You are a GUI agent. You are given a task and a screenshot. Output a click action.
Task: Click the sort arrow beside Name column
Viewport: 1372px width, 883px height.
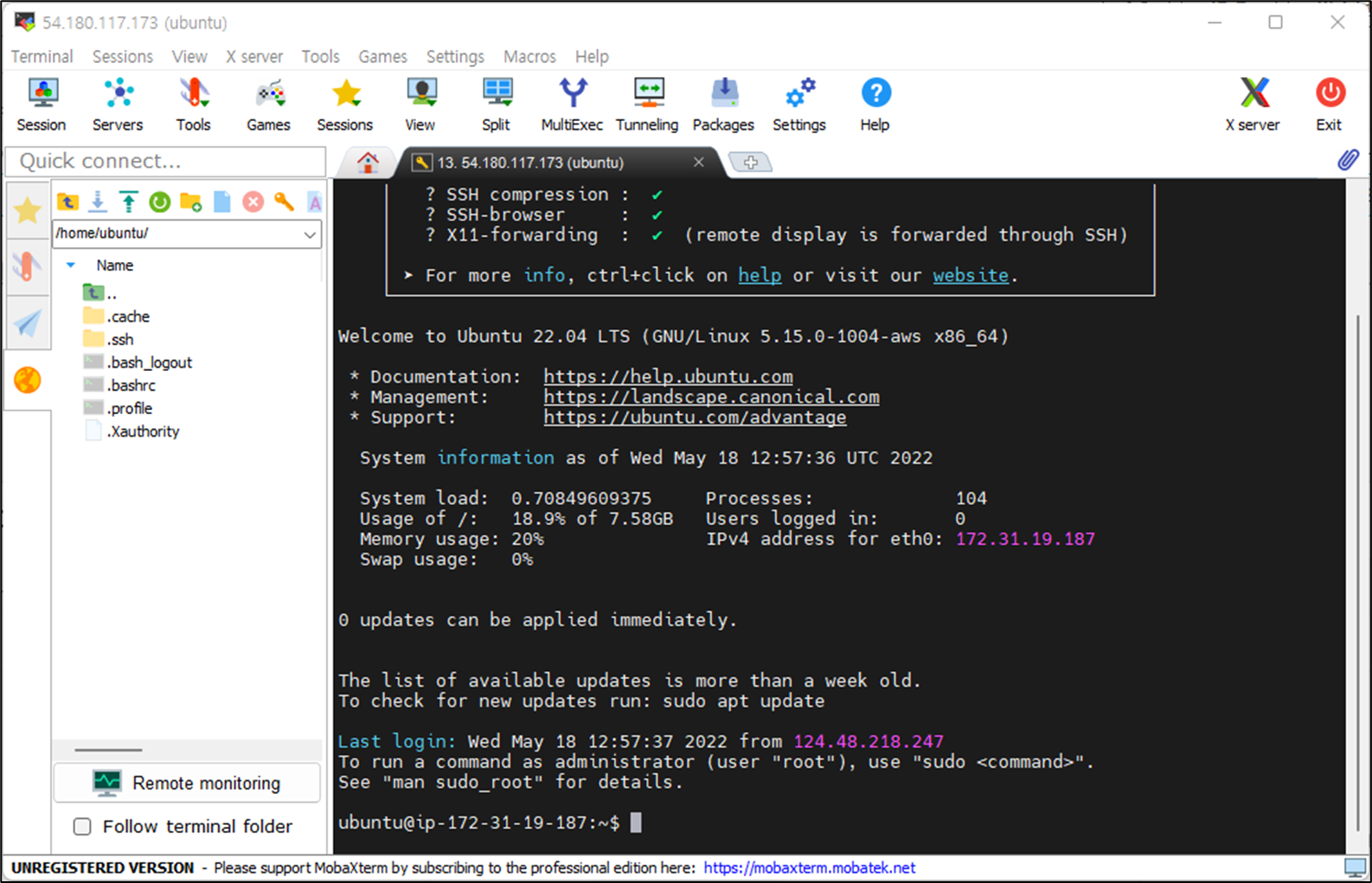pos(71,266)
